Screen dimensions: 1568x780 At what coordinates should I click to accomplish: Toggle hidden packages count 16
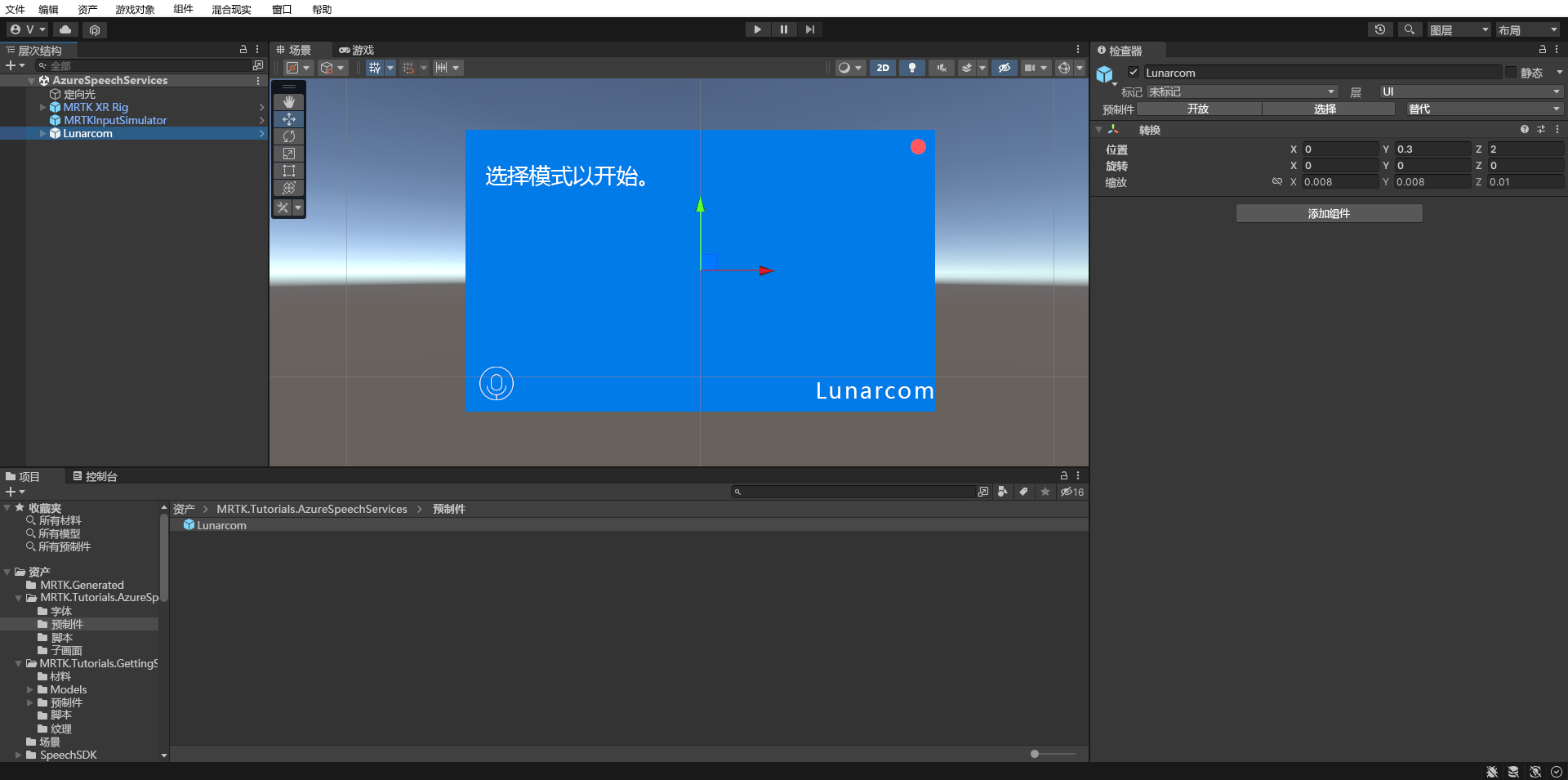1072,492
